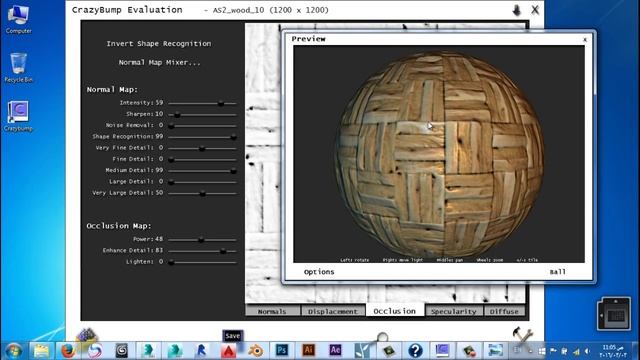The height and width of the screenshot is (360, 640).
Task: Click the Lighten slider handle
Action: [x=171, y=262]
